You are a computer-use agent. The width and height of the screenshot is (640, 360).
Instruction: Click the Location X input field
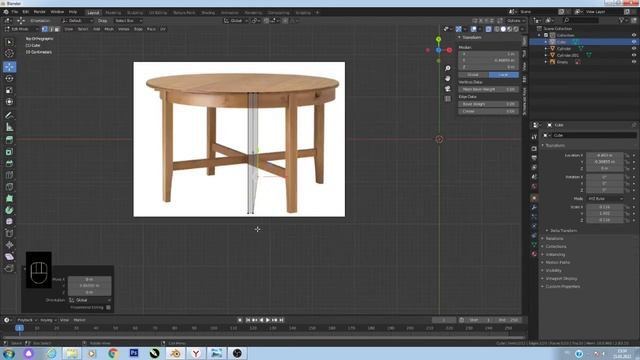[x=604, y=156]
